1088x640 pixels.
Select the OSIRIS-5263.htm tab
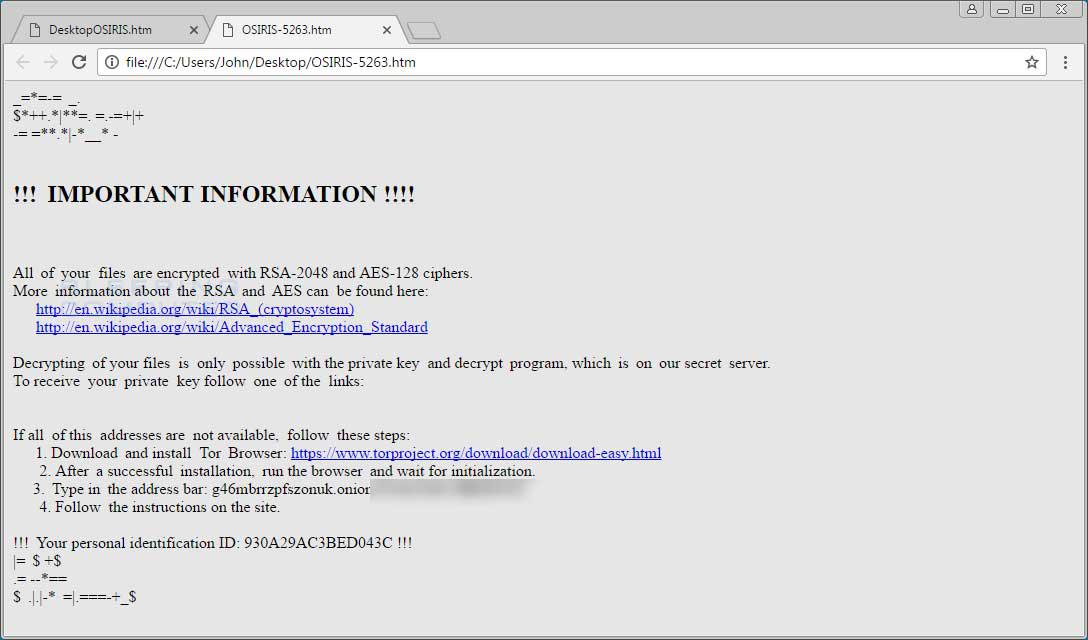tap(305, 30)
